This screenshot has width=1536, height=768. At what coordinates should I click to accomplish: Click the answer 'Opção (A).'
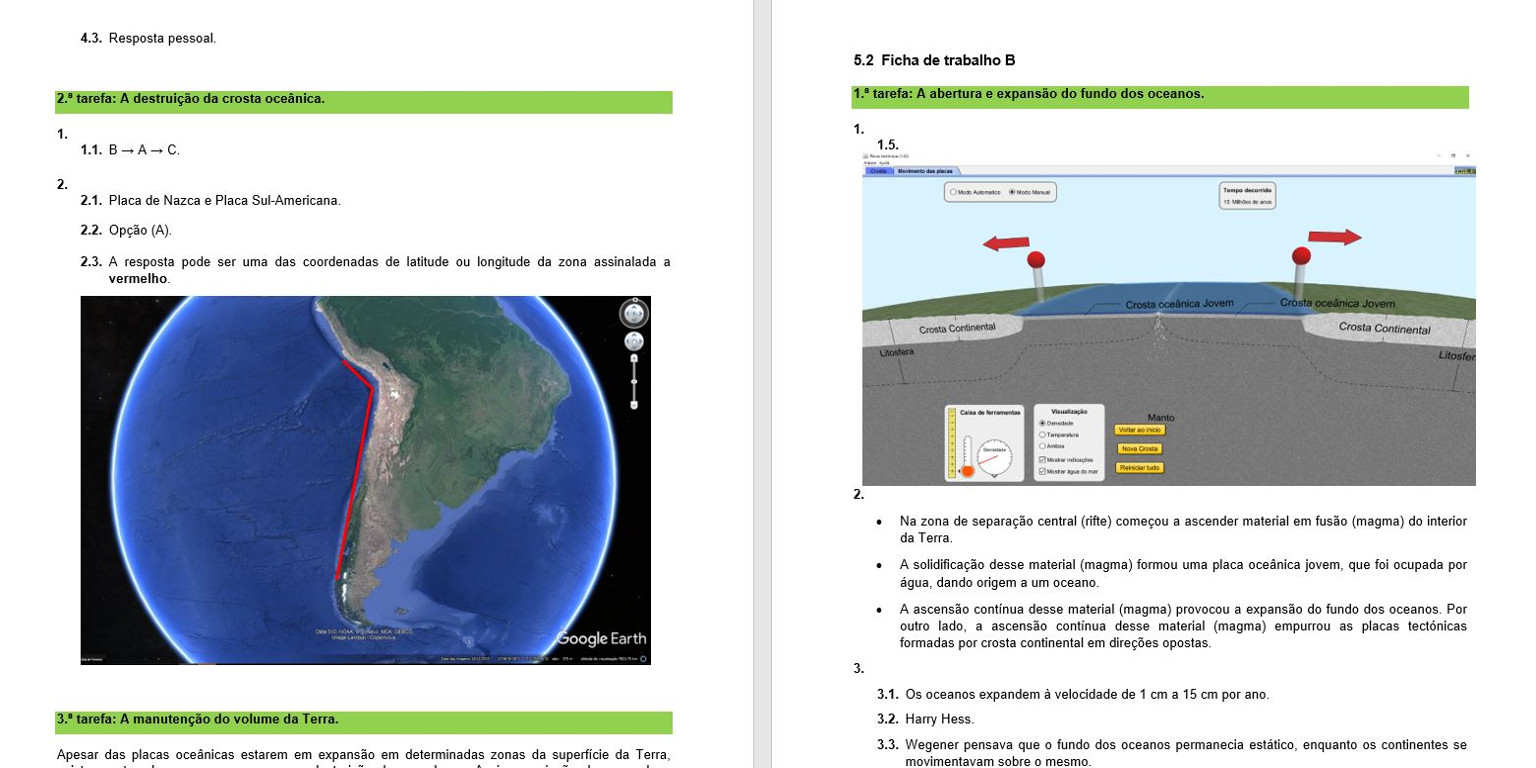click(x=140, y=231)
